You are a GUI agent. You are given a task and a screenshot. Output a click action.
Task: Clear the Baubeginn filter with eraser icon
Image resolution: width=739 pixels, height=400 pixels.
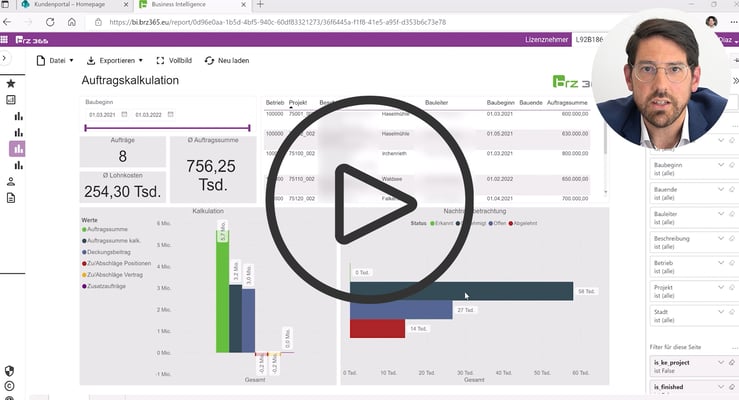(x=731, y=164)
